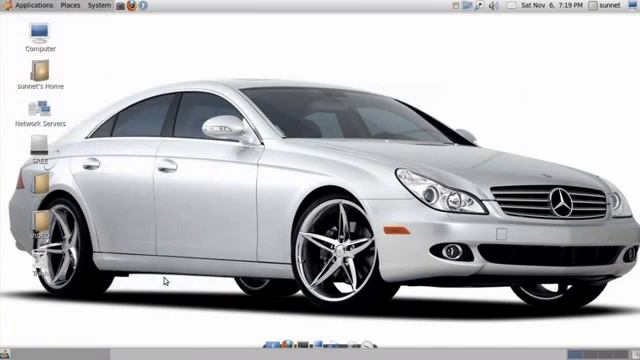Click the show desktop button in bottom panel
The image size is (640, 360).
(4, 354)
